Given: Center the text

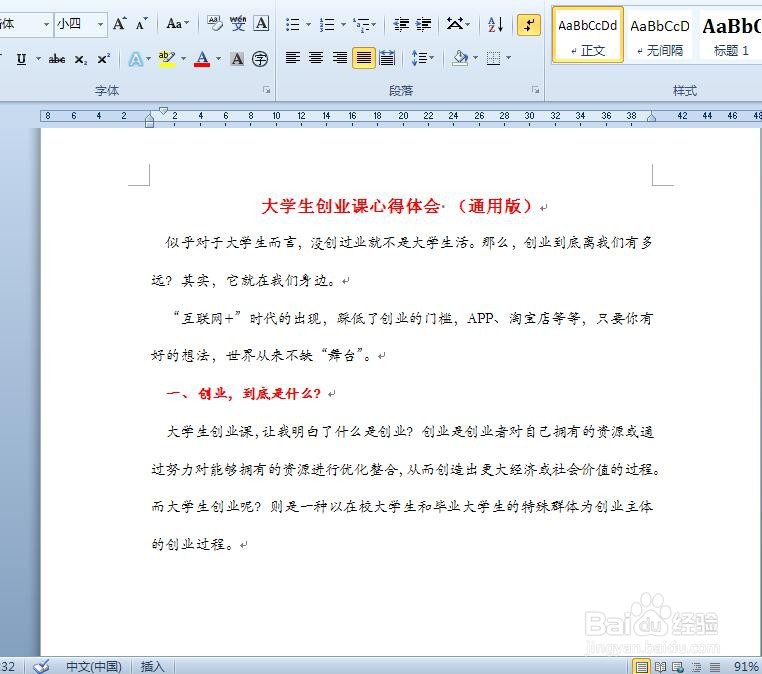Looking at the screenshot, I should 316,59.
